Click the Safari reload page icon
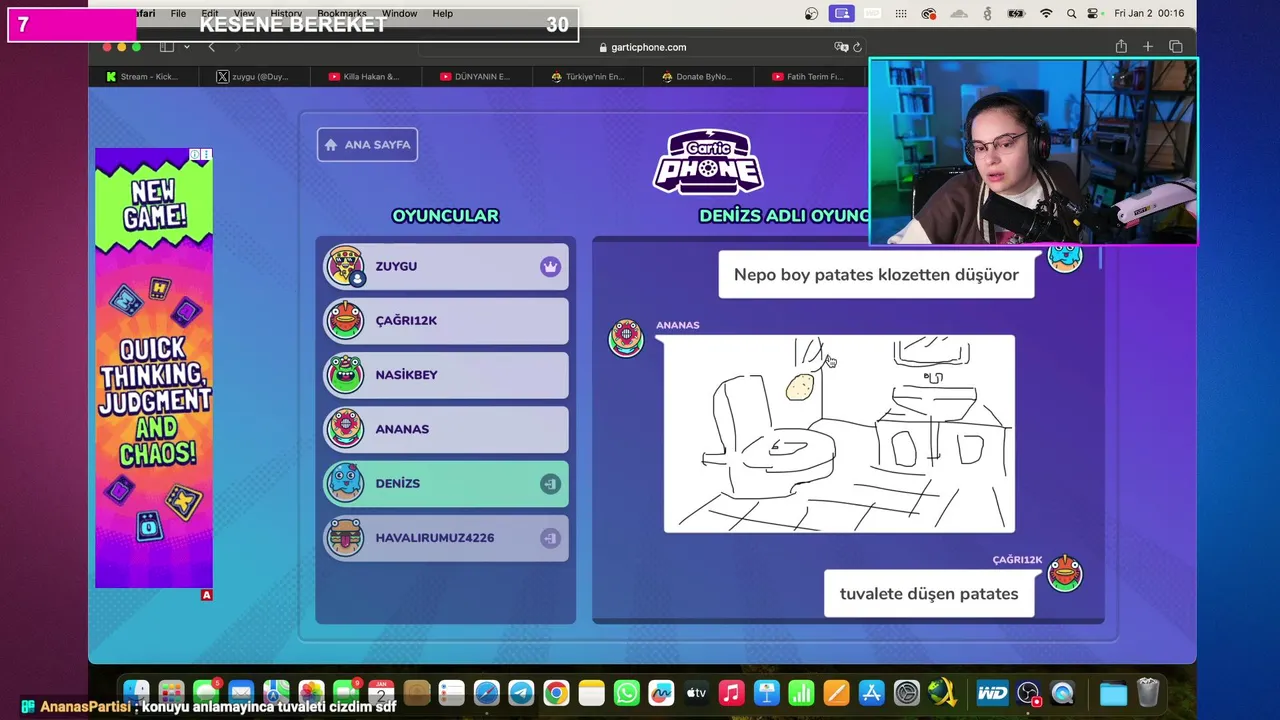This screenshot has height=720, width=1280. coord(857,47)
